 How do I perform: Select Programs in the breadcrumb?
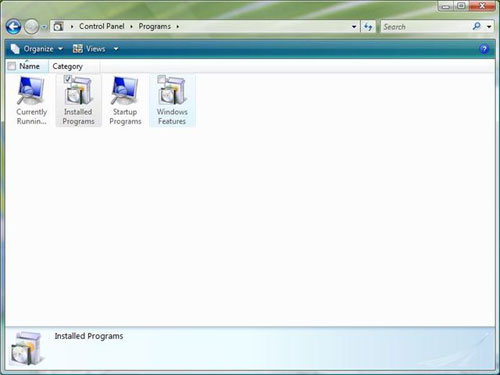pos(155,26)
